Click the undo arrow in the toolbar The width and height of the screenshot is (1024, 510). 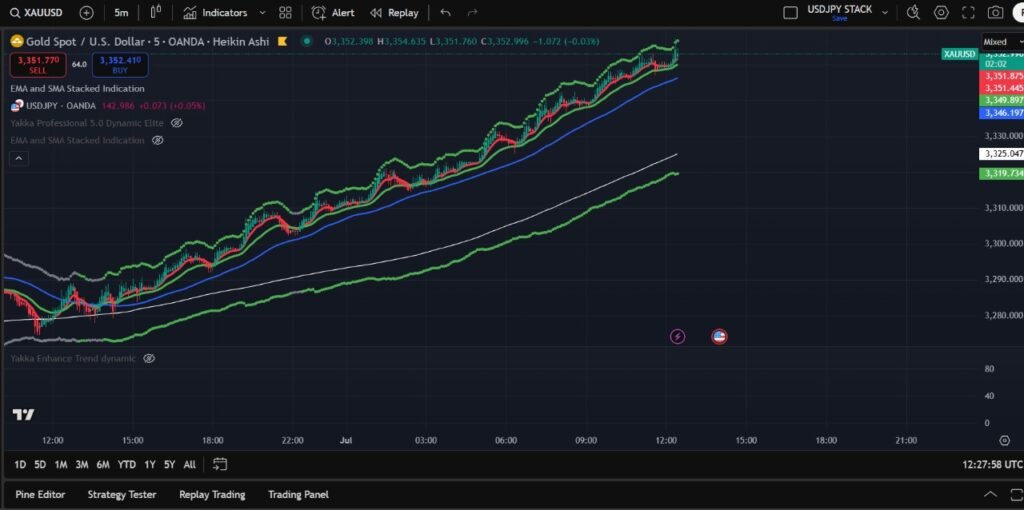pos(445,13)
